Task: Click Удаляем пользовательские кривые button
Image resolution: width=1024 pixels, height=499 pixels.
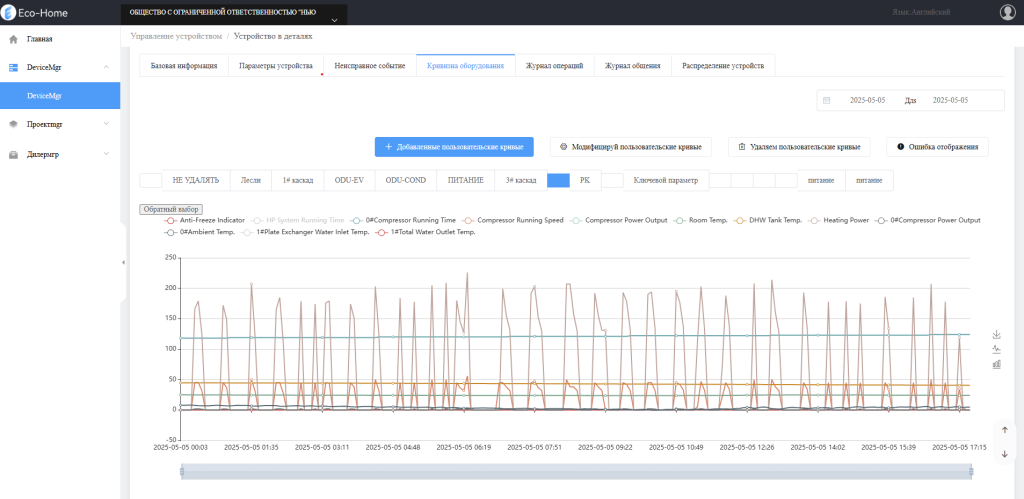Action: tap(799, 147)
